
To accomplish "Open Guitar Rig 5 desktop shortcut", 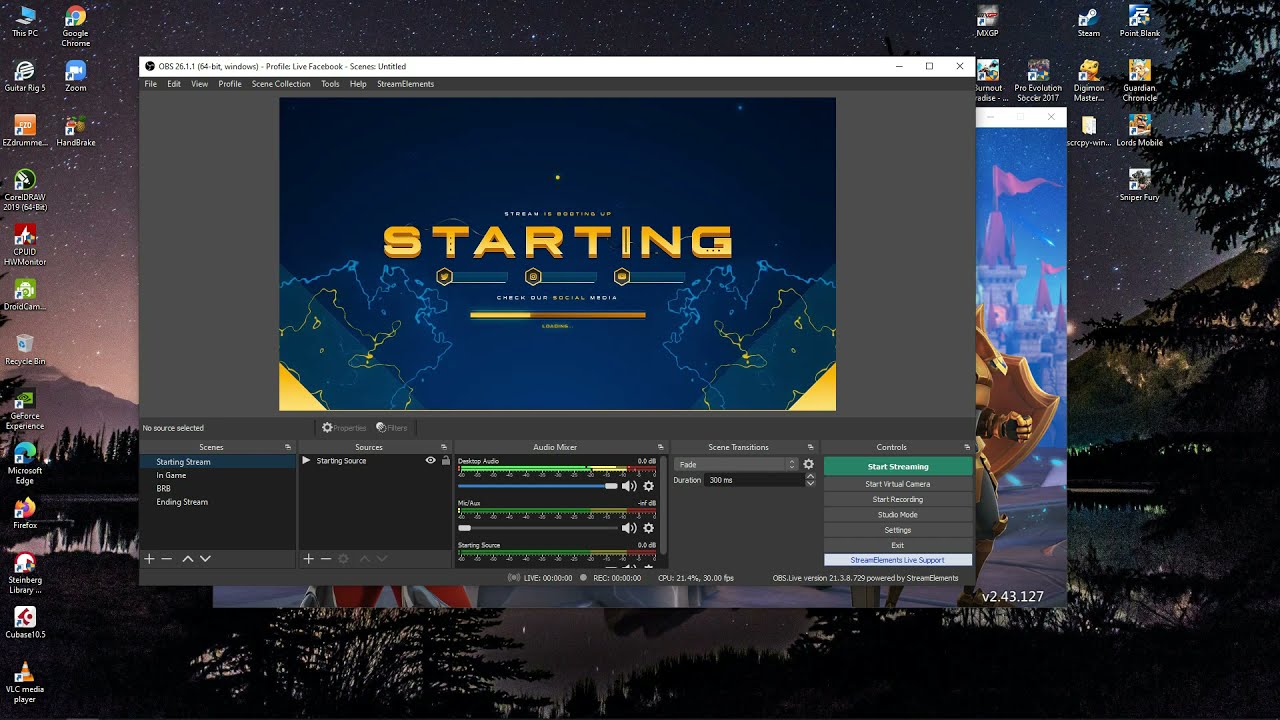I will 25,76.
